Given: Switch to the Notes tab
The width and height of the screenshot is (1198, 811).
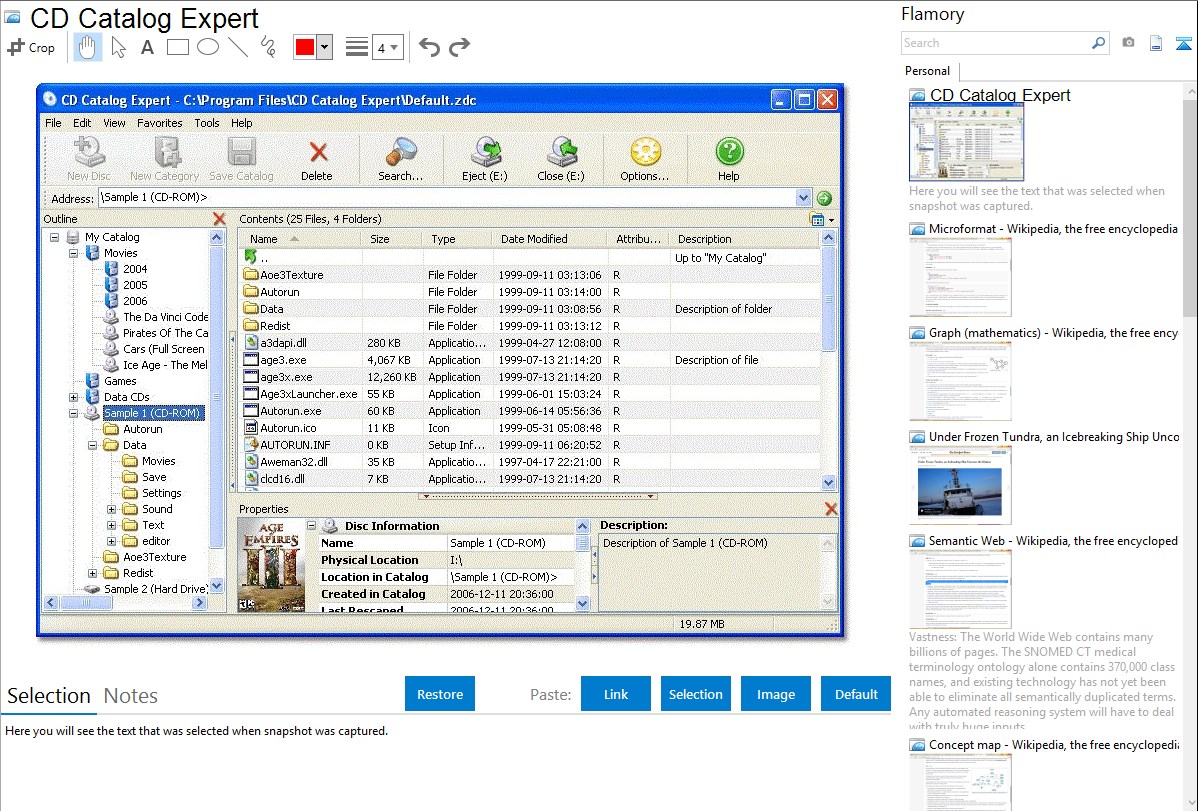Looking at the screenshot, I should coord(131,696).
